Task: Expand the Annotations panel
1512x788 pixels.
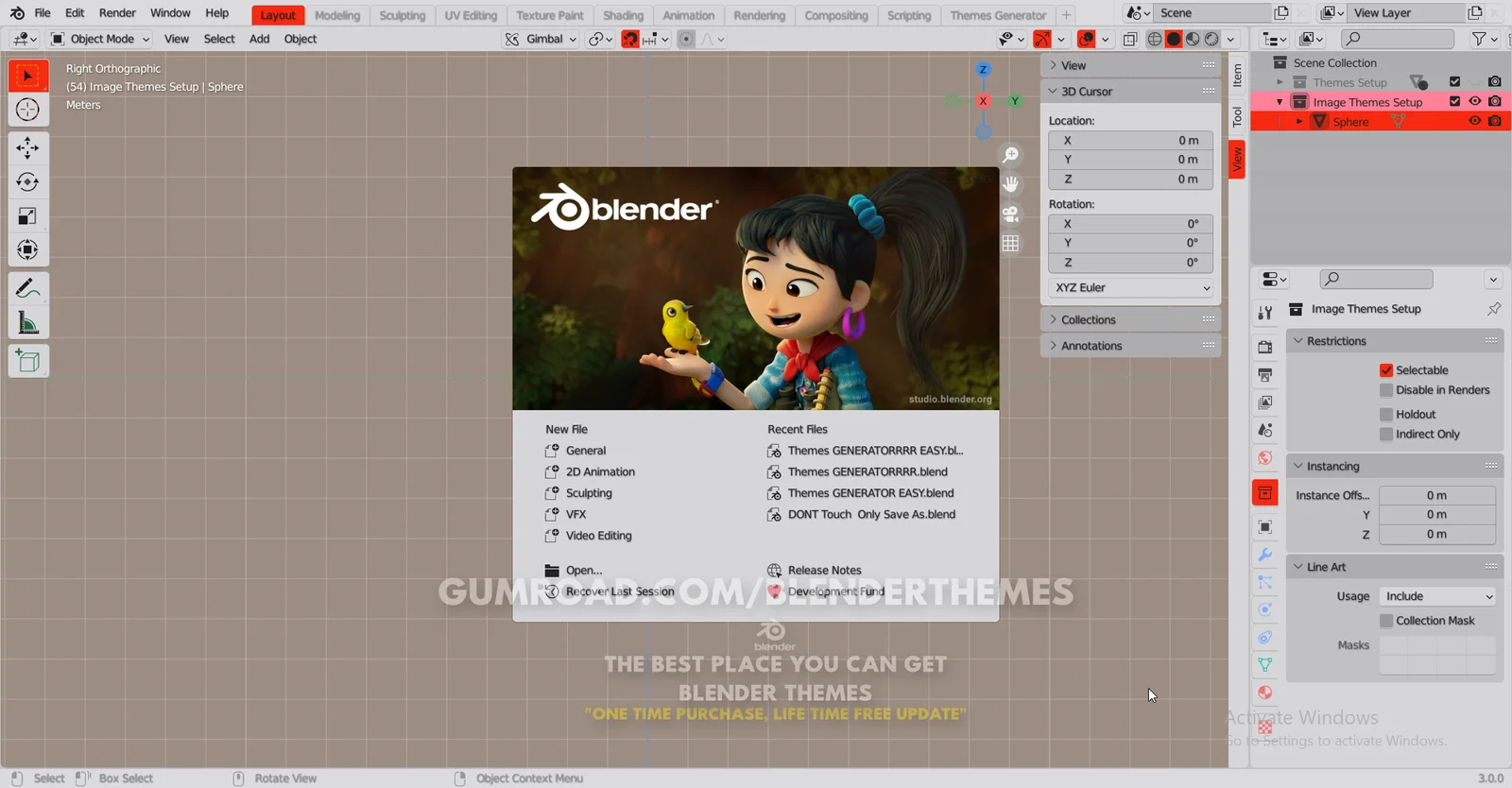Action: click(x=1130, y=346)
